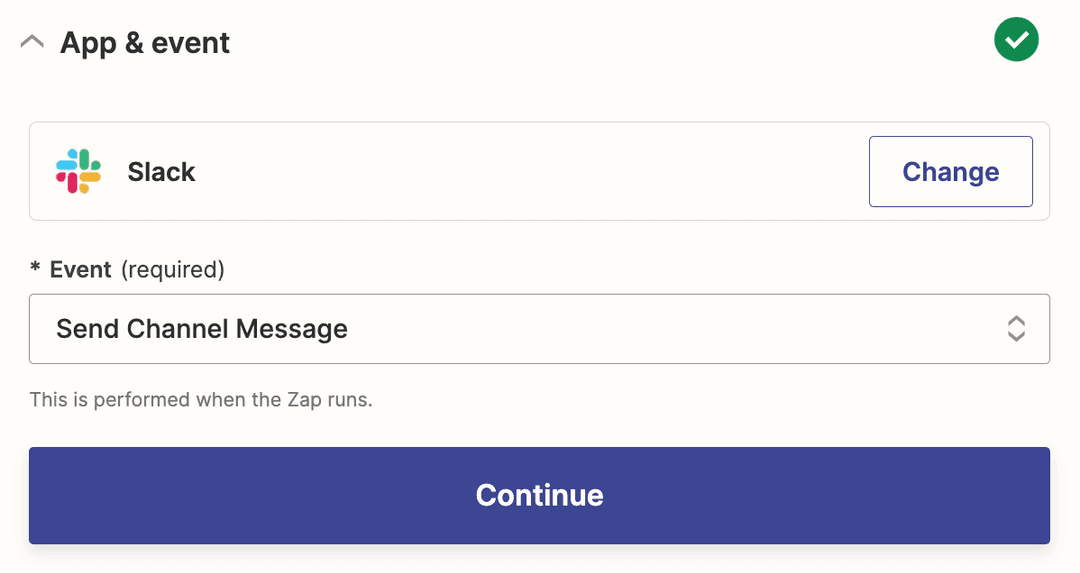Screen dimensions: 1080x573
Task: Select the Send Channel Message value text
Action: (x=202, y=329)
